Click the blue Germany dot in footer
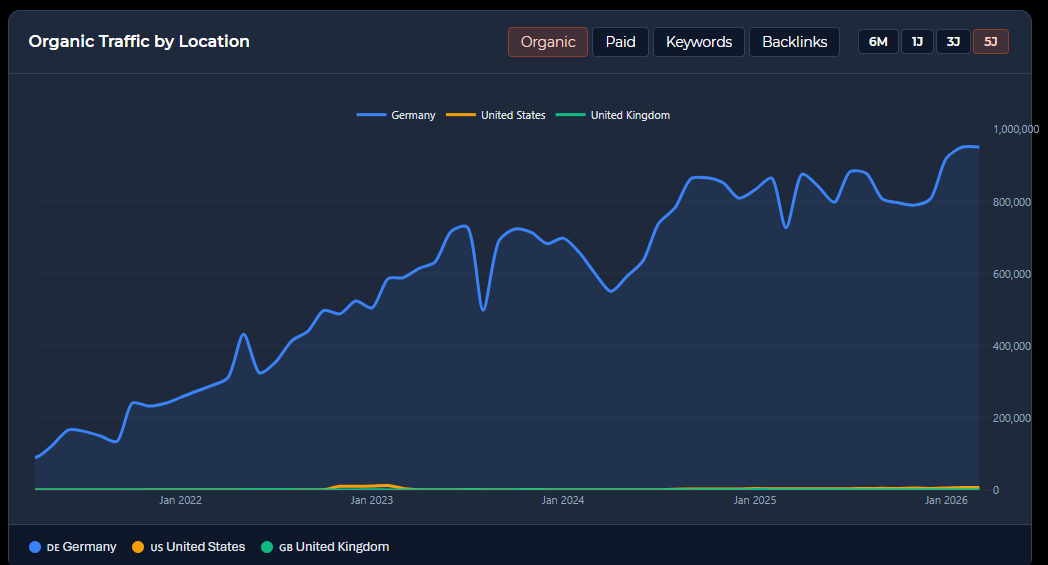This screenshot has height=565, width=1048. [36, 547]
